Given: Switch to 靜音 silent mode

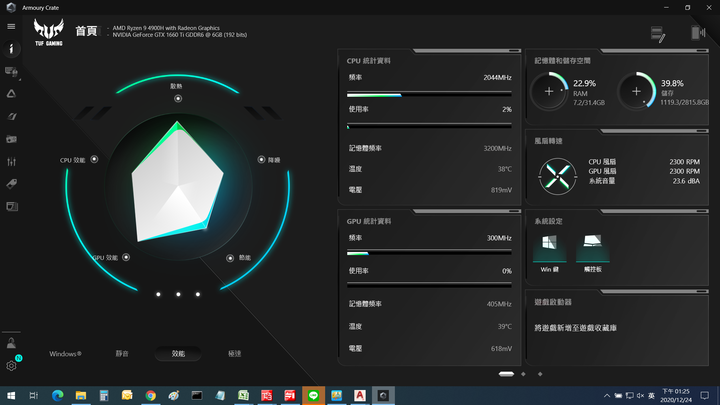Looking at the screenshot, I should (x=122, y=354).
